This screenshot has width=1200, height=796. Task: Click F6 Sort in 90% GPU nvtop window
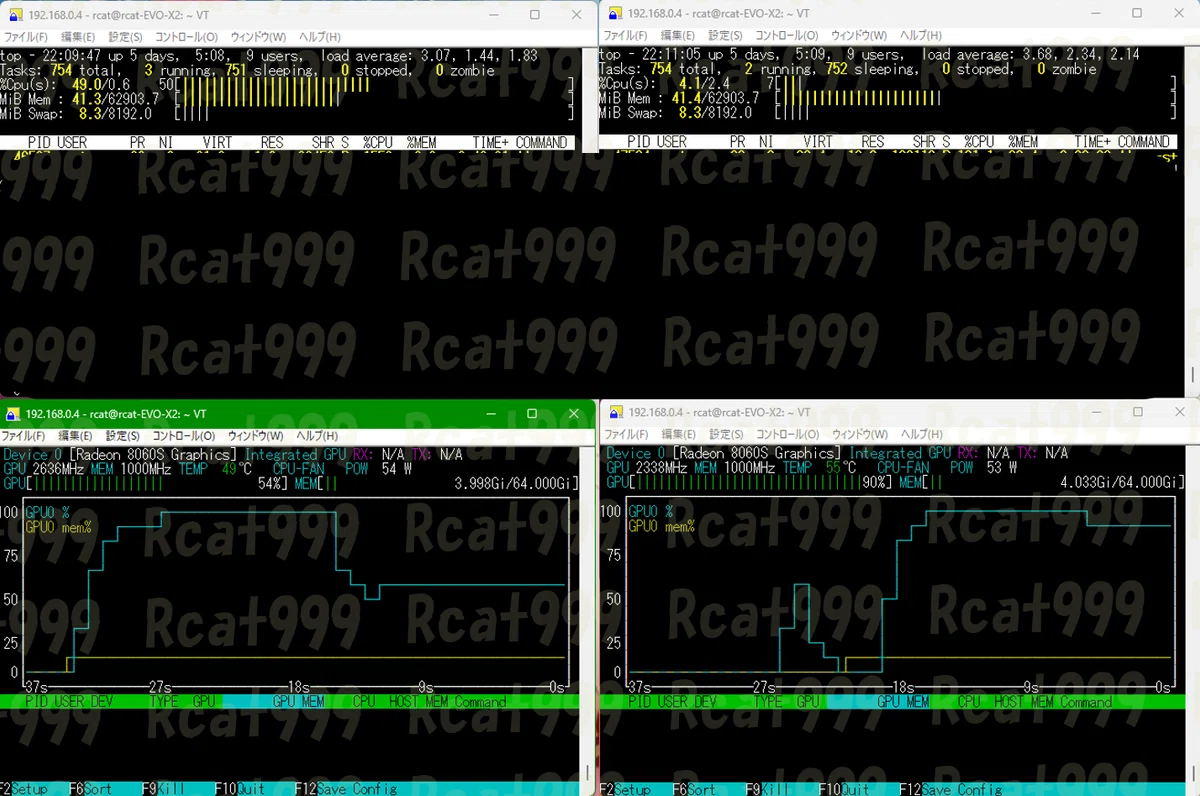[695, 789]
